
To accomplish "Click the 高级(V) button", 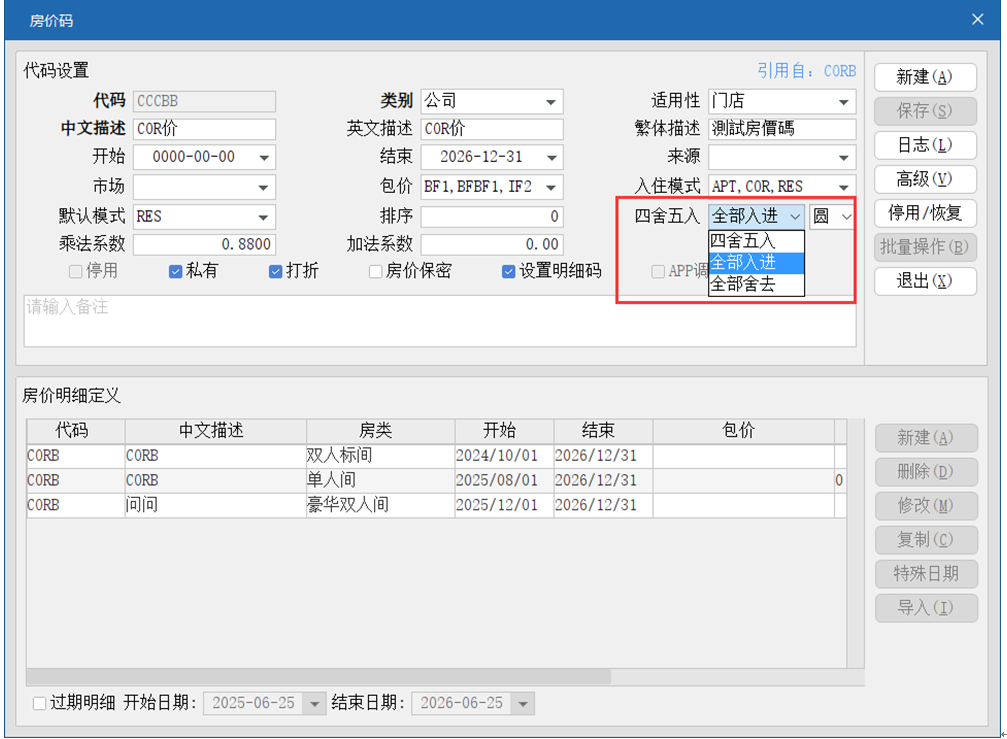I will point(925,179).
